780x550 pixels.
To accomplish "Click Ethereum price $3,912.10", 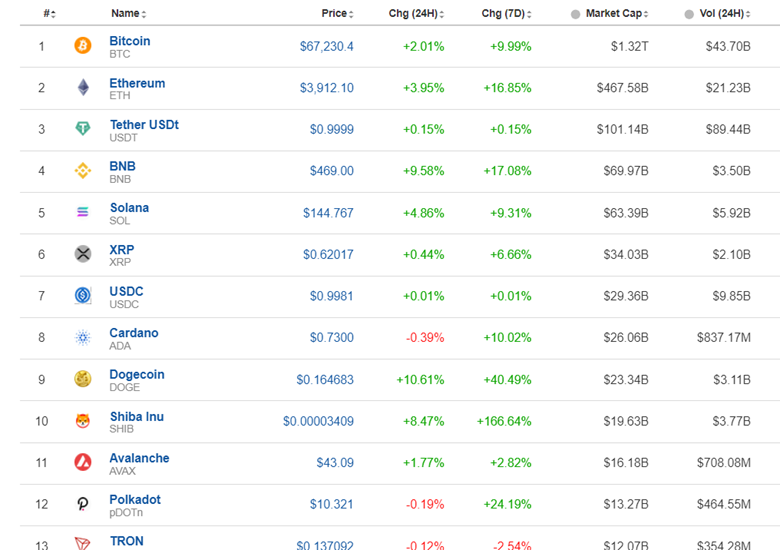I will 326,88.
